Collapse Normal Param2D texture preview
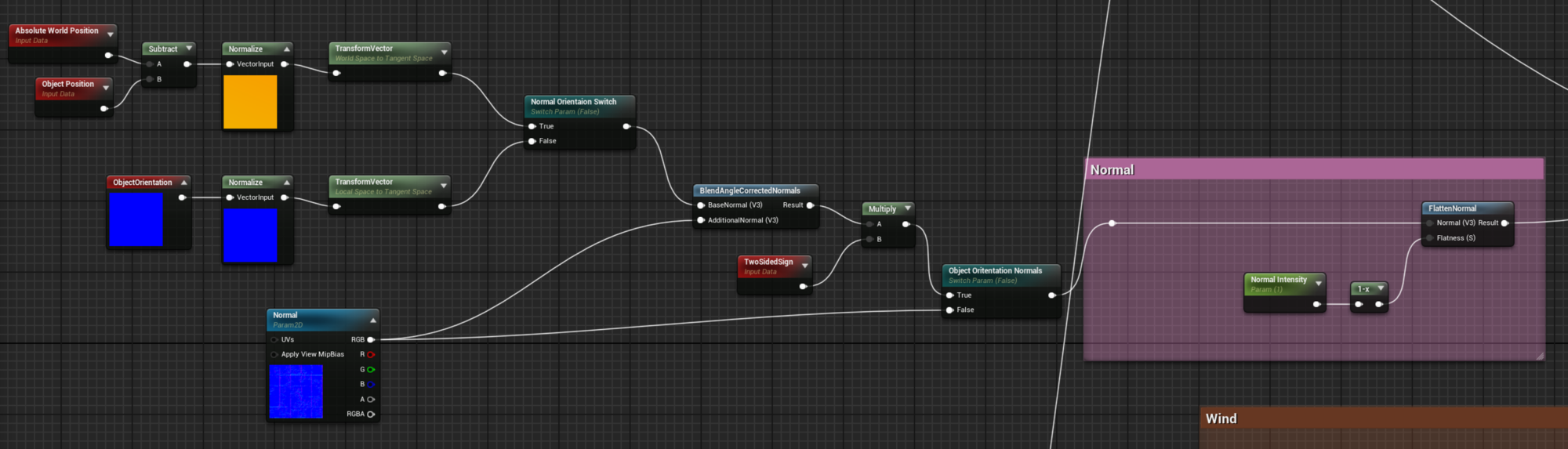 [x=373, y=320]
